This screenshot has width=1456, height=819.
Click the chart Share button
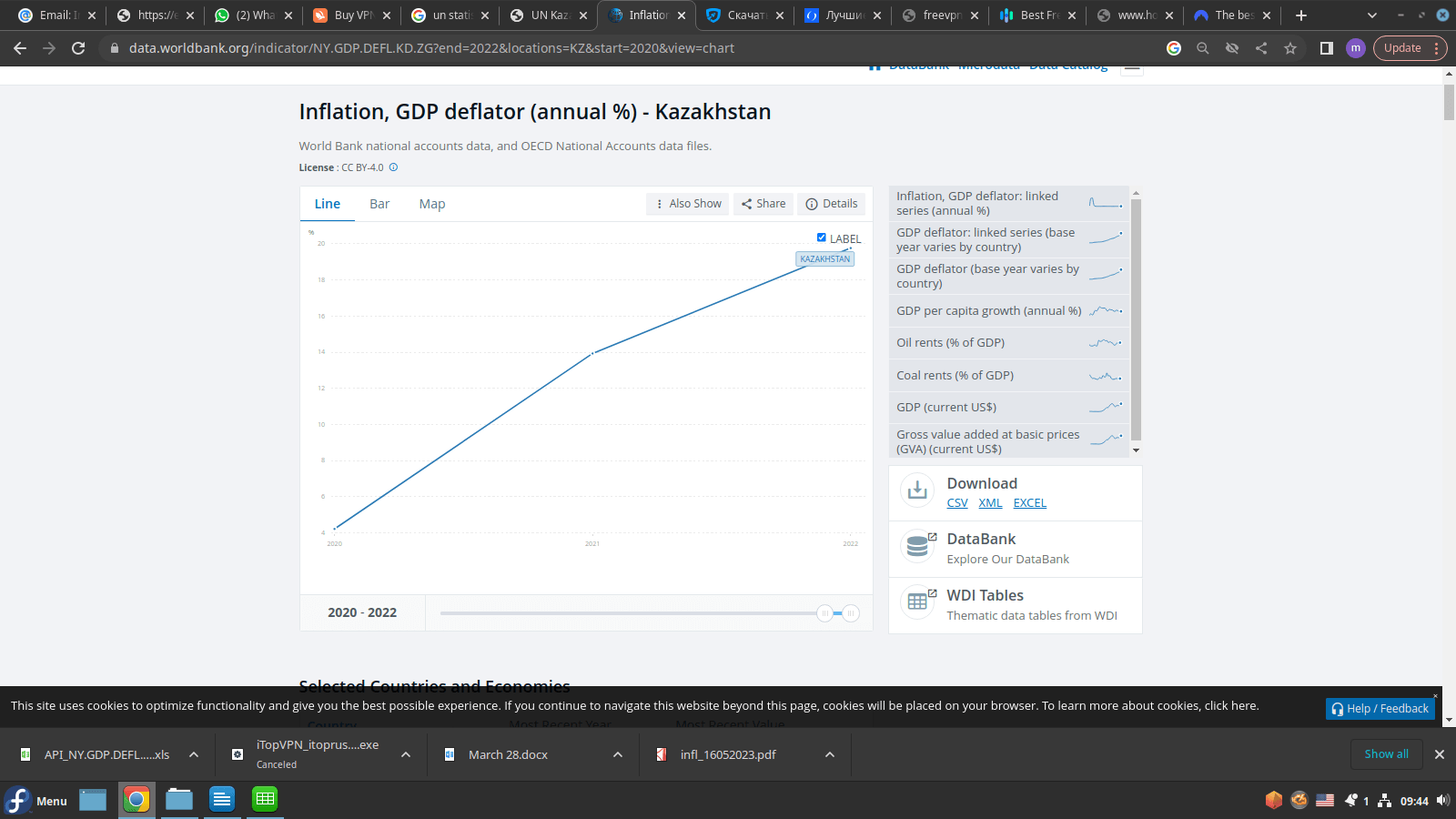[x=763, y=204]
